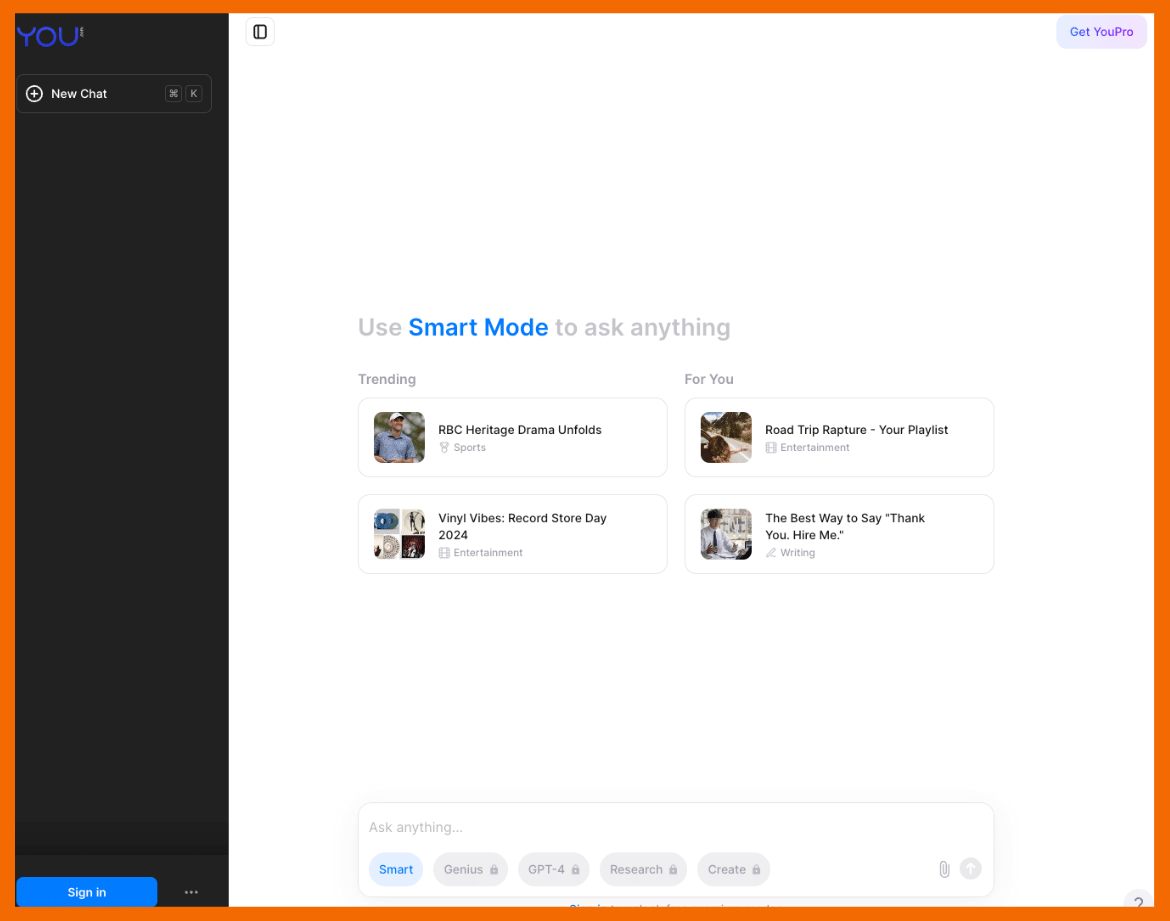
Task: Click the Sign in button
Action: coord(87,892)
